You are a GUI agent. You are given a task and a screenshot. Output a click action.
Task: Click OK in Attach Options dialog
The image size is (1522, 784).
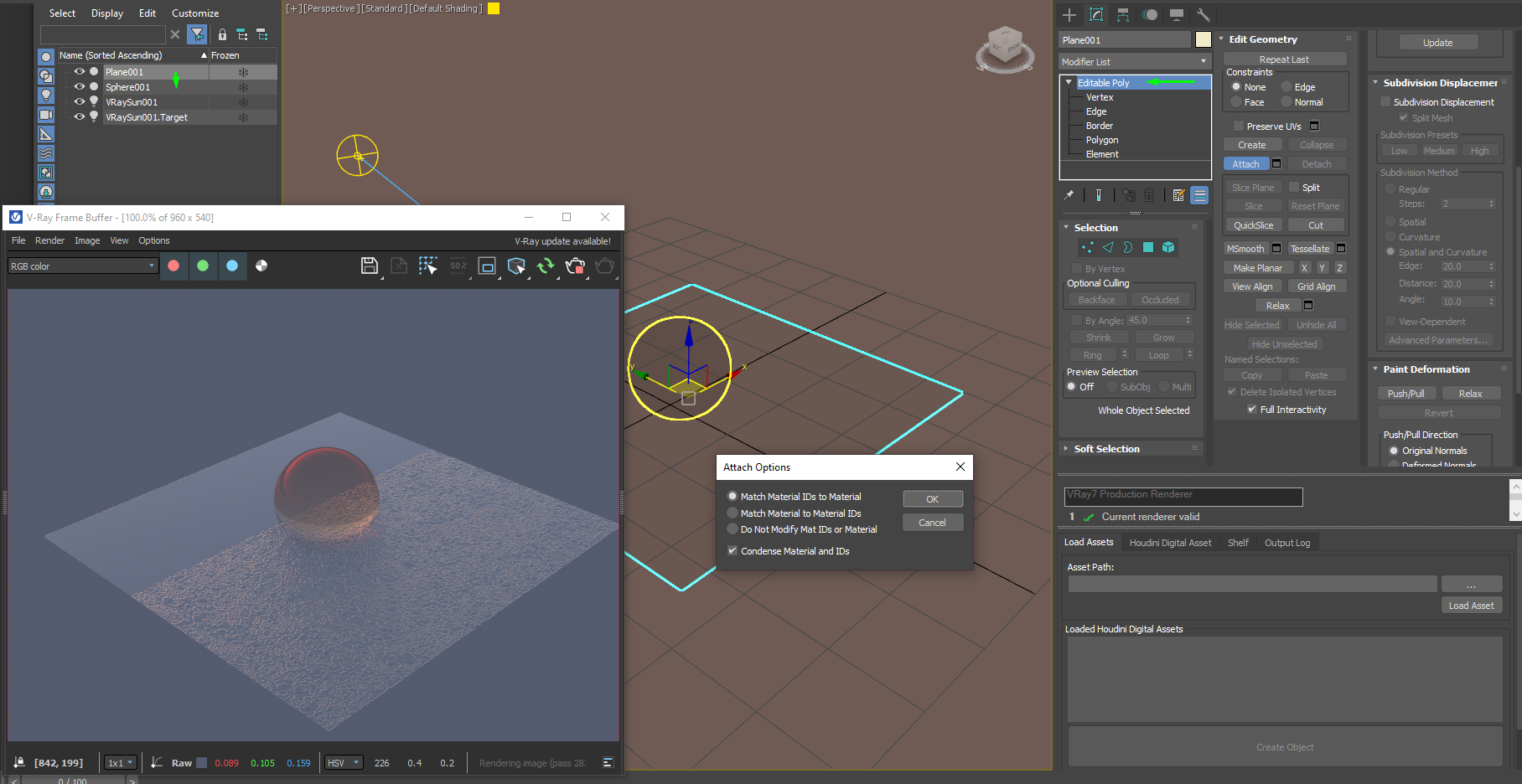pyautogui.click(x=932, y=499)
